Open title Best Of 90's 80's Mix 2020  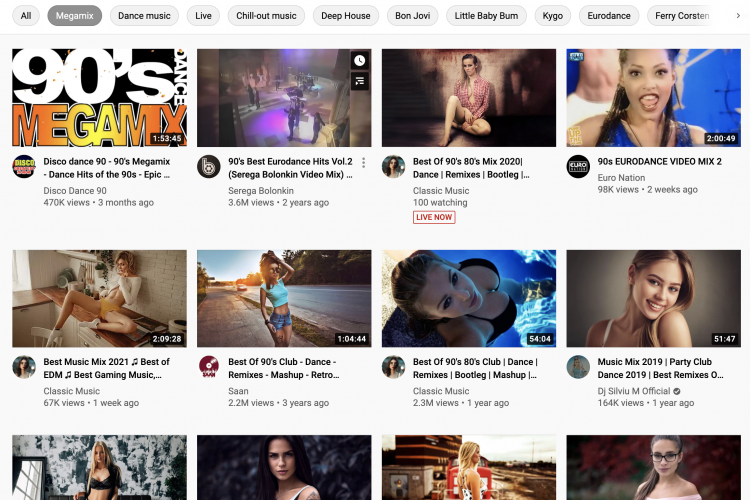[471, 168]
